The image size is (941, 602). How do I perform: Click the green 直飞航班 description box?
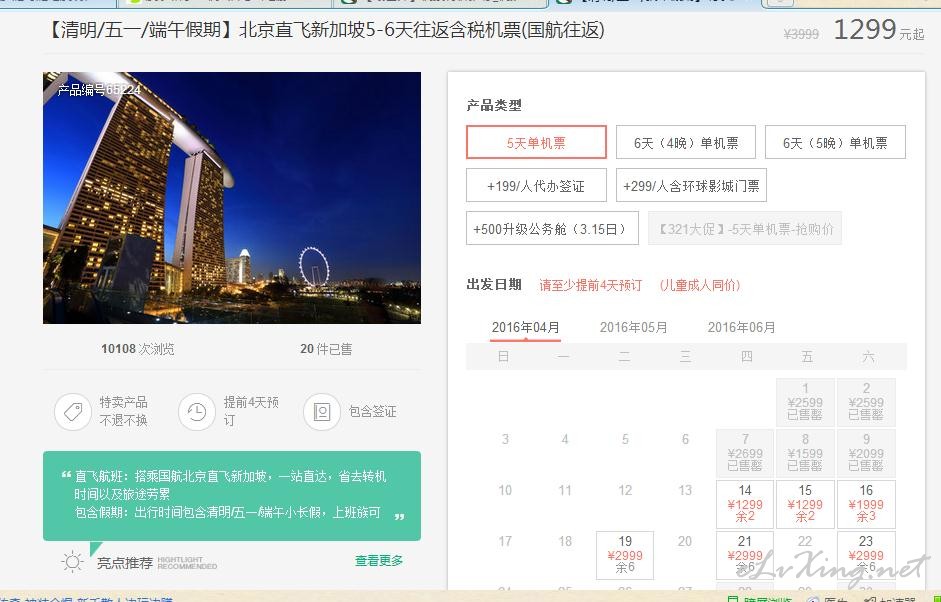coord(232,496)
